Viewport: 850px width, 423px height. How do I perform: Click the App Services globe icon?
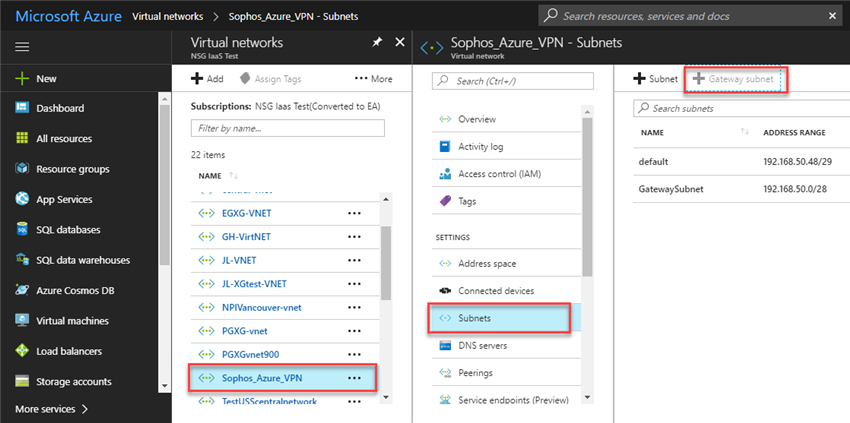pos(22,199)
